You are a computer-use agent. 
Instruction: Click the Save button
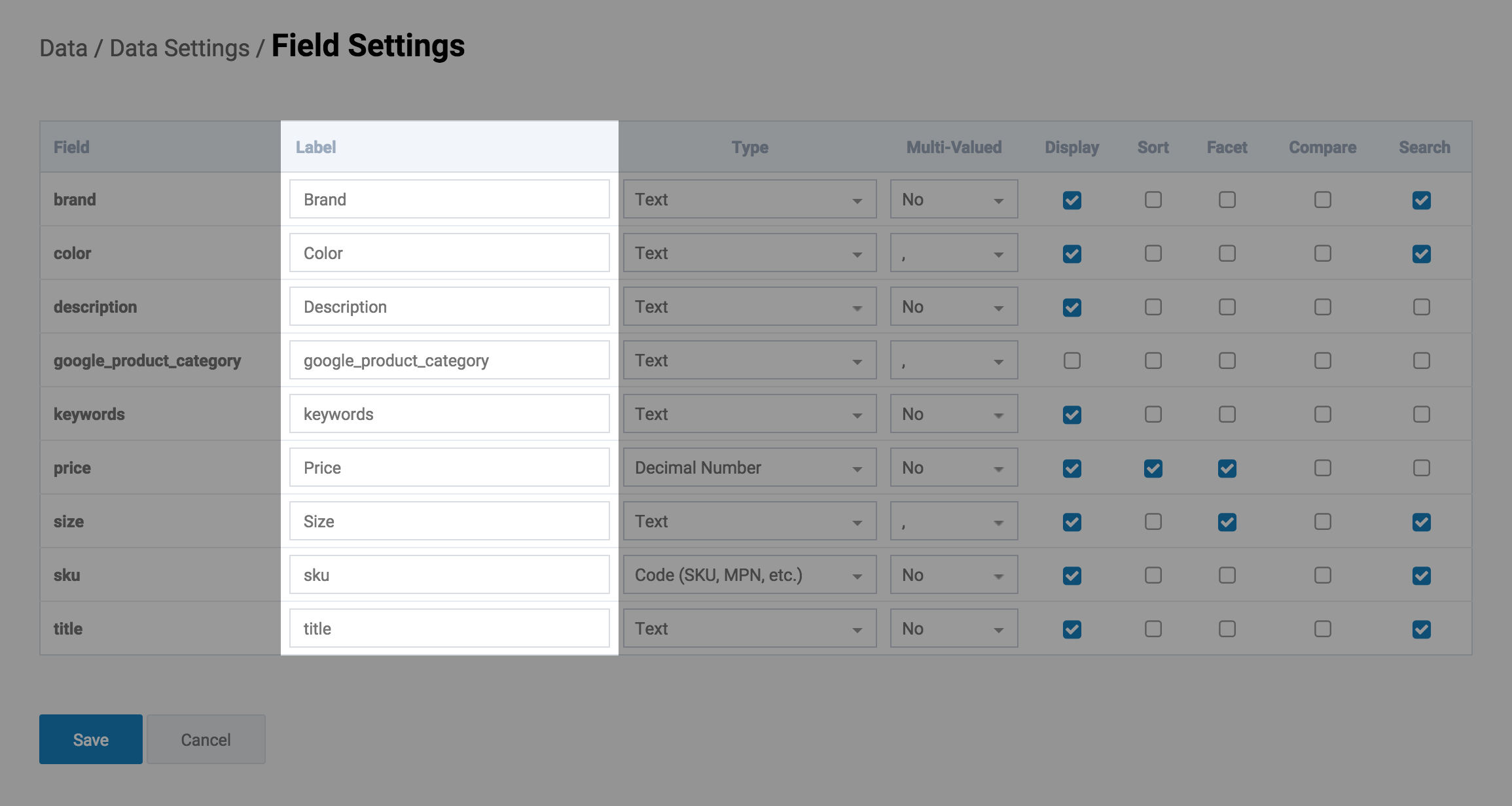(91, 739)
